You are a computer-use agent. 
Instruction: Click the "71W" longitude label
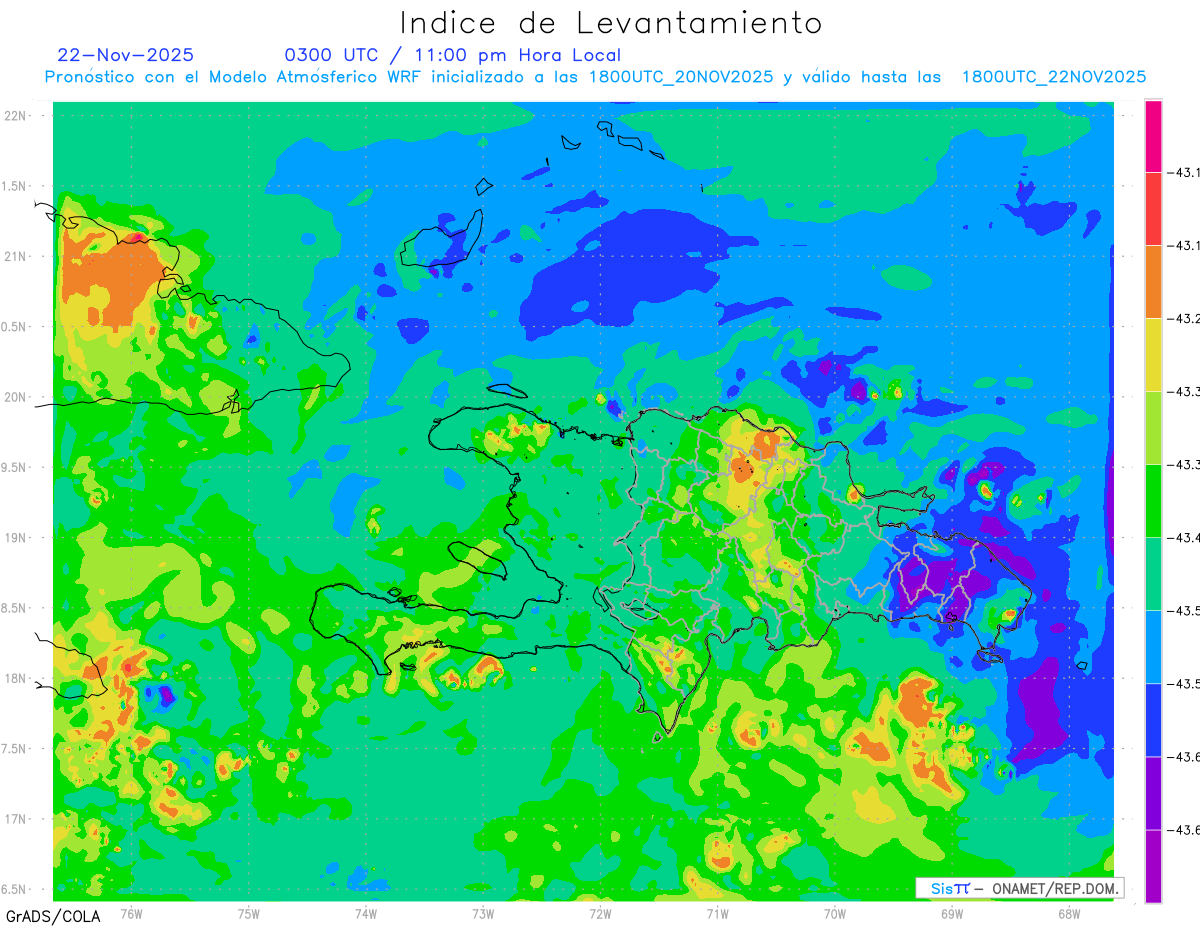[x=717, y=914]
